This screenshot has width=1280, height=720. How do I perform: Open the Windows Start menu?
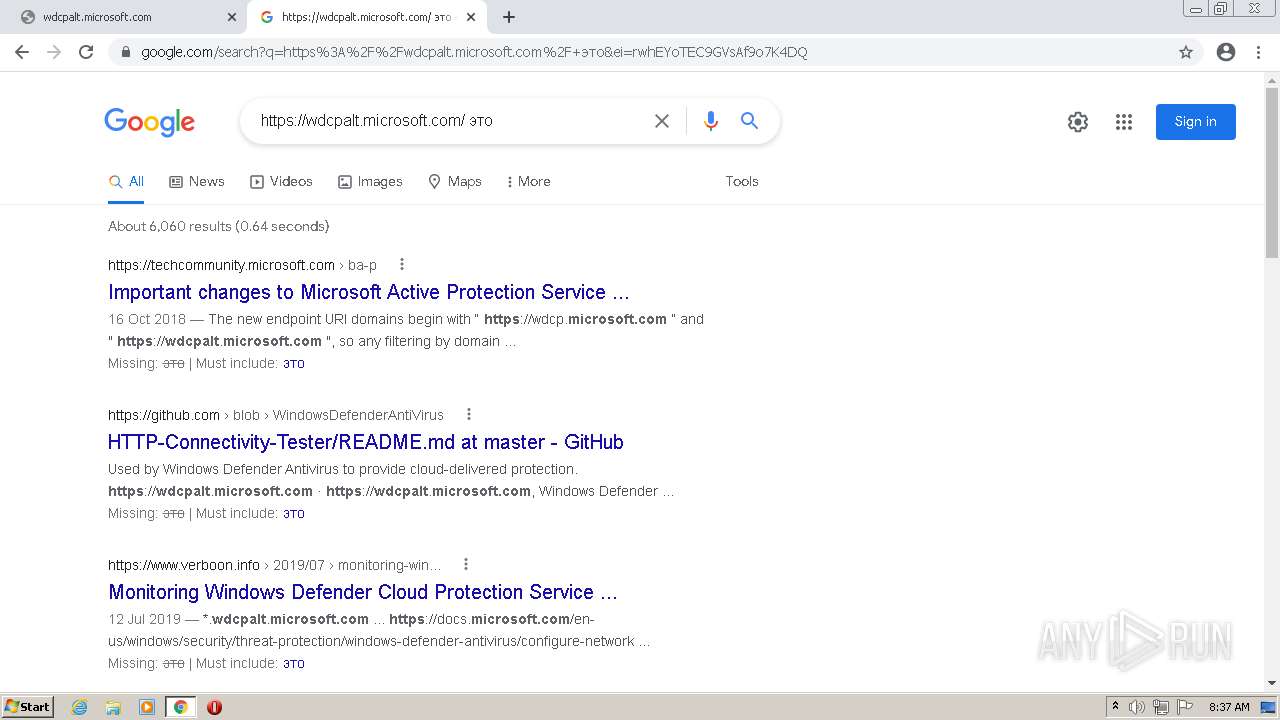tap(28, 707)
